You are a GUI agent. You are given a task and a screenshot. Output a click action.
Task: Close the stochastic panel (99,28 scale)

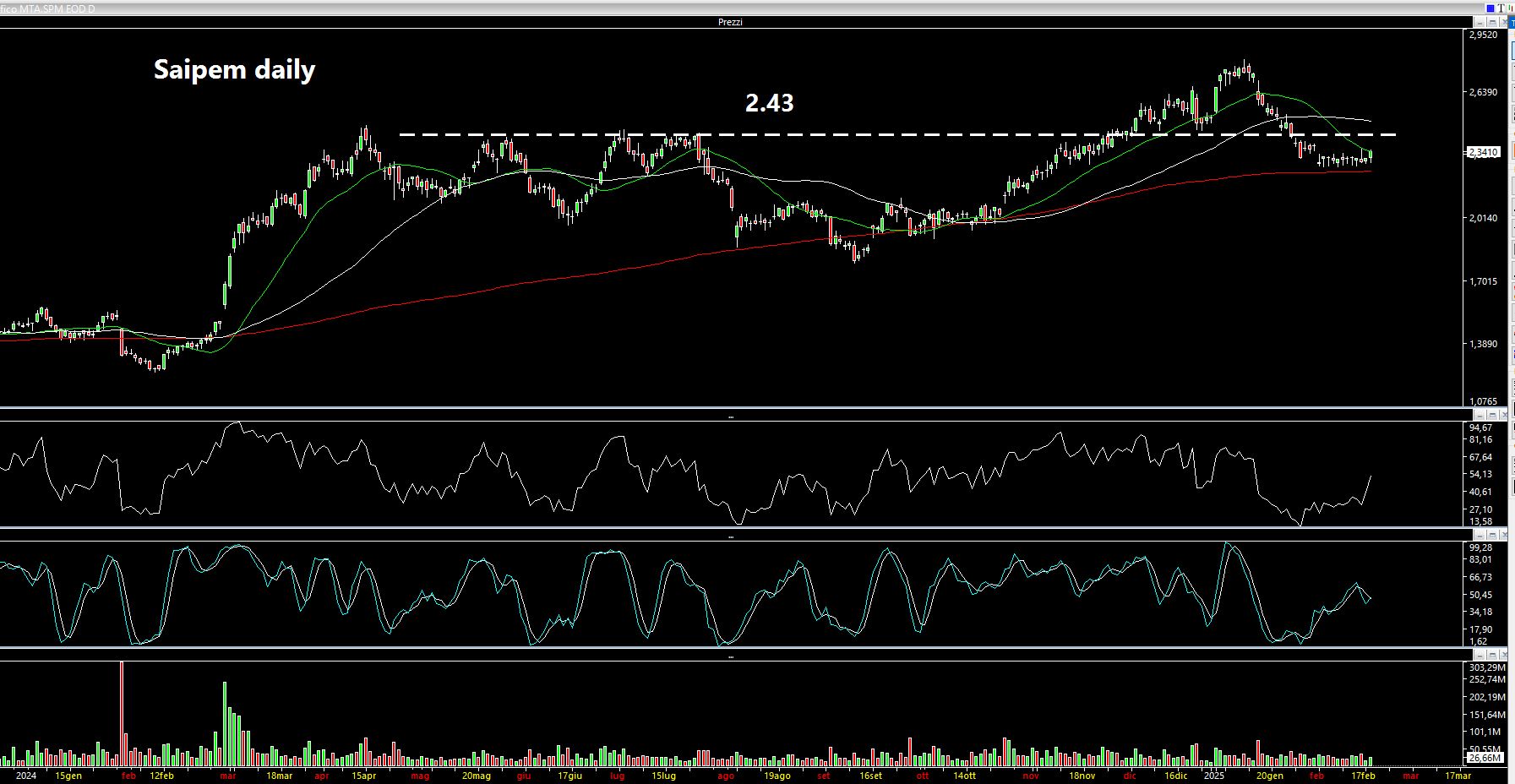point(1504,535)
